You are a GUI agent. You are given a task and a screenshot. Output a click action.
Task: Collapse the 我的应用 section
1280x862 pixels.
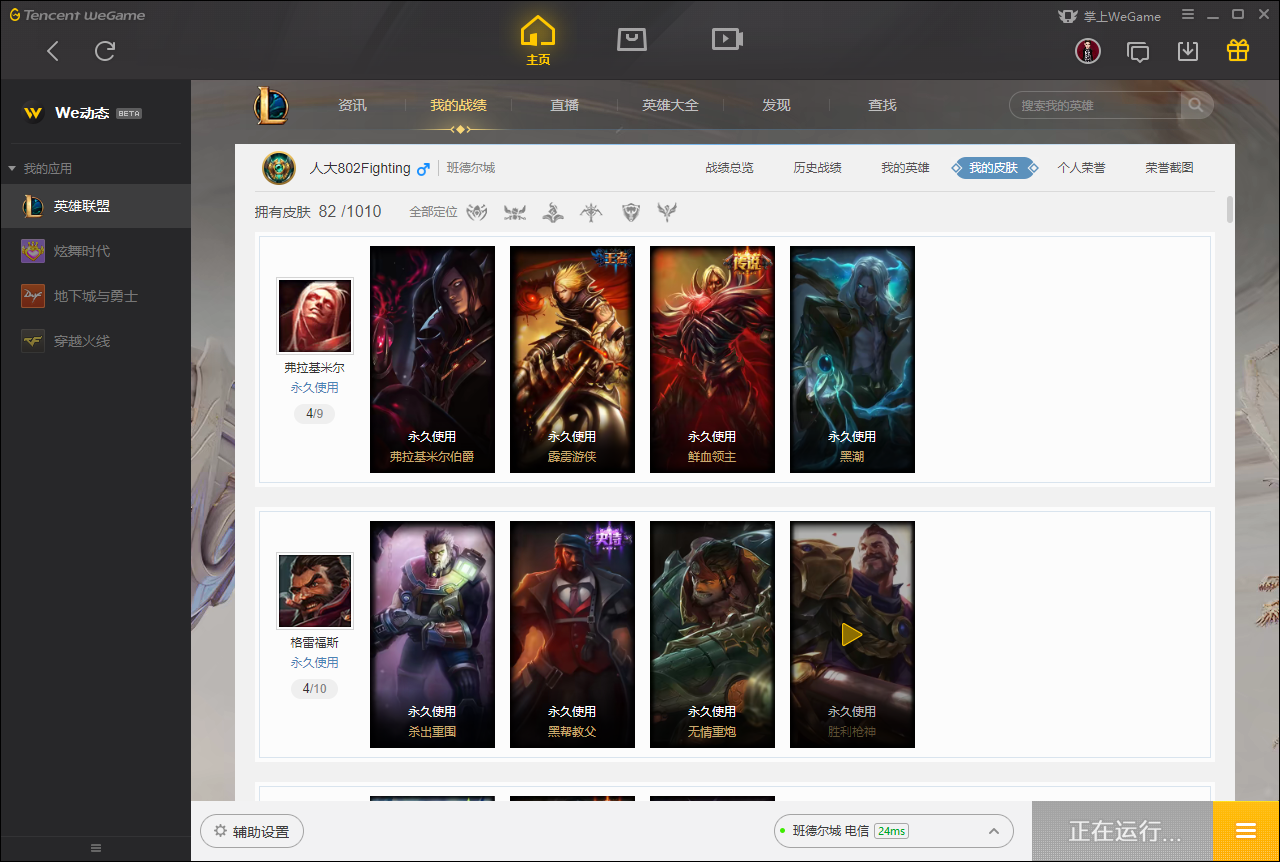(x=40, y=168)
